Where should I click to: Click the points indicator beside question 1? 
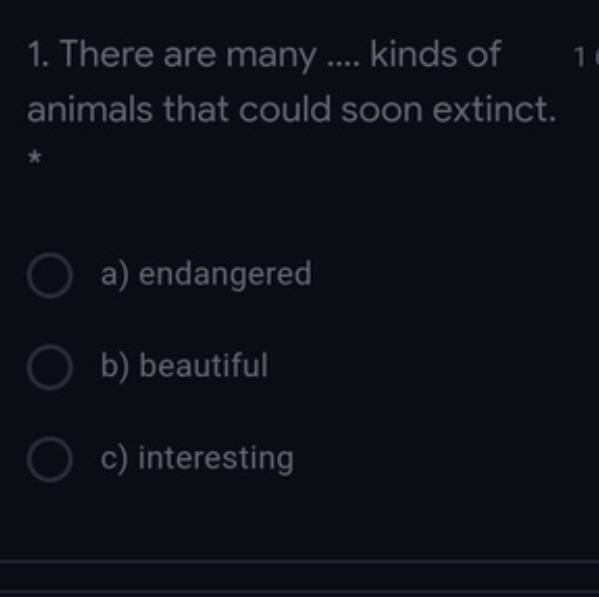(x=584, y=57)
